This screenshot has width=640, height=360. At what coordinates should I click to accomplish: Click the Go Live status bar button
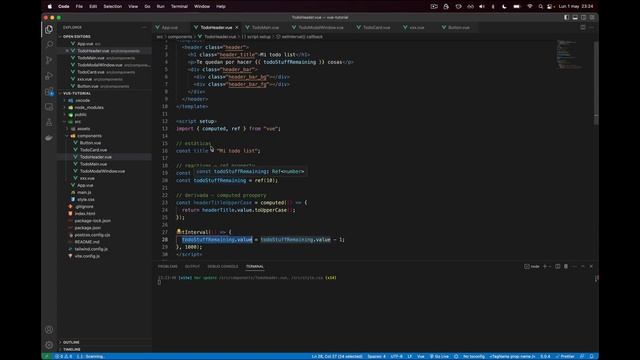coord(439,356)
